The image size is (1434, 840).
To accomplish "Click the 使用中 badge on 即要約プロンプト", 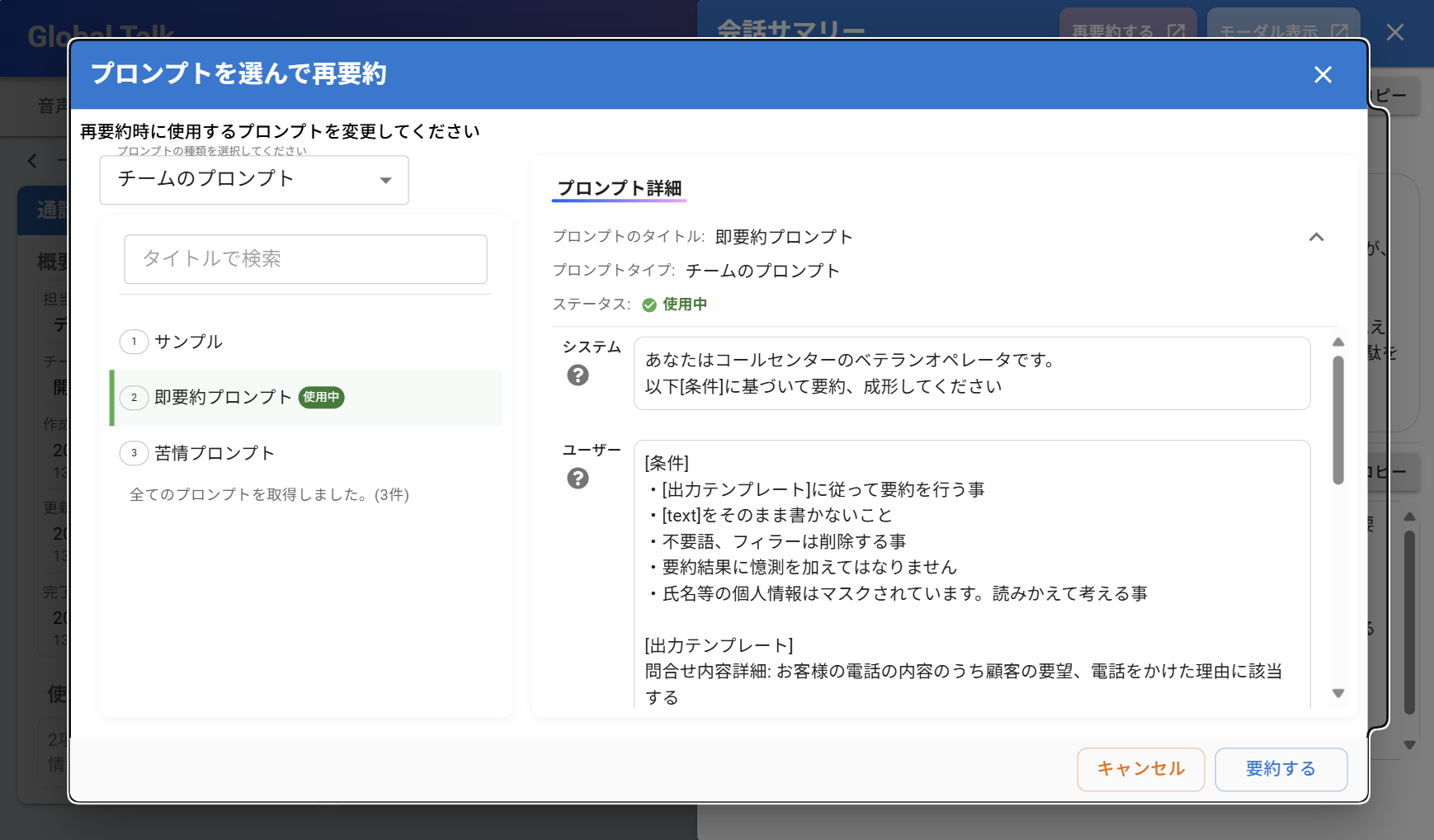I will 321,398.
